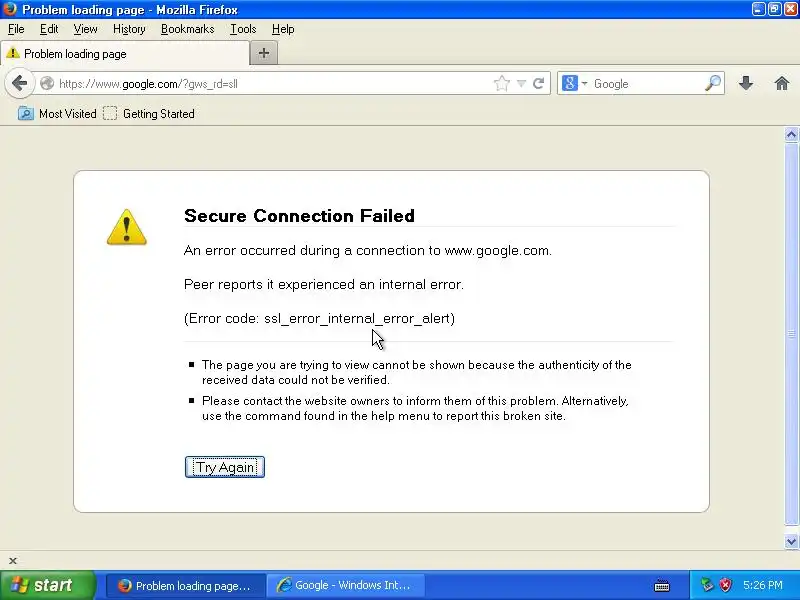The image size is (800, 600).
Task: Click 'Peer reports it experienced an internal error'
Action: pyautogui.click(x=324, y=284)
